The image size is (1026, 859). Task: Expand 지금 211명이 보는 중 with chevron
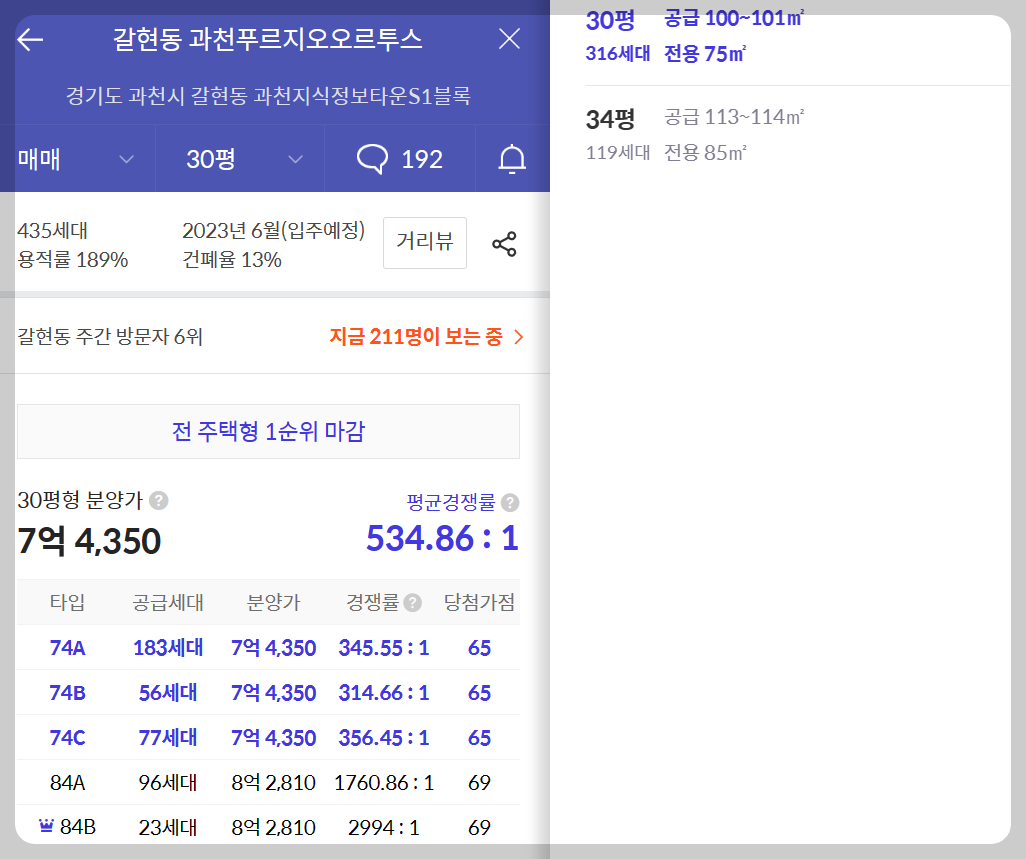[x=518, y=337]
